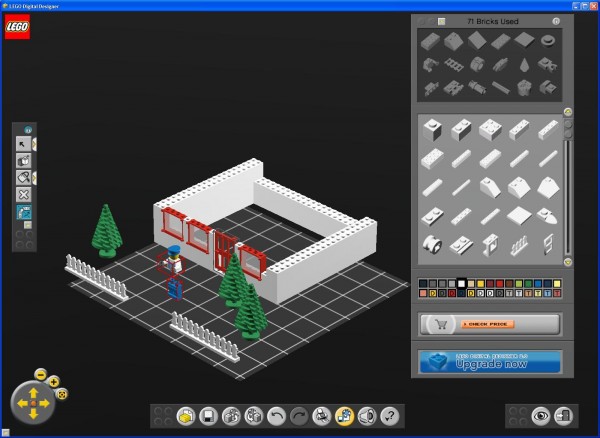
Task: Select the red door on the house
Action: pyautogui.click(x=225, y=251)
